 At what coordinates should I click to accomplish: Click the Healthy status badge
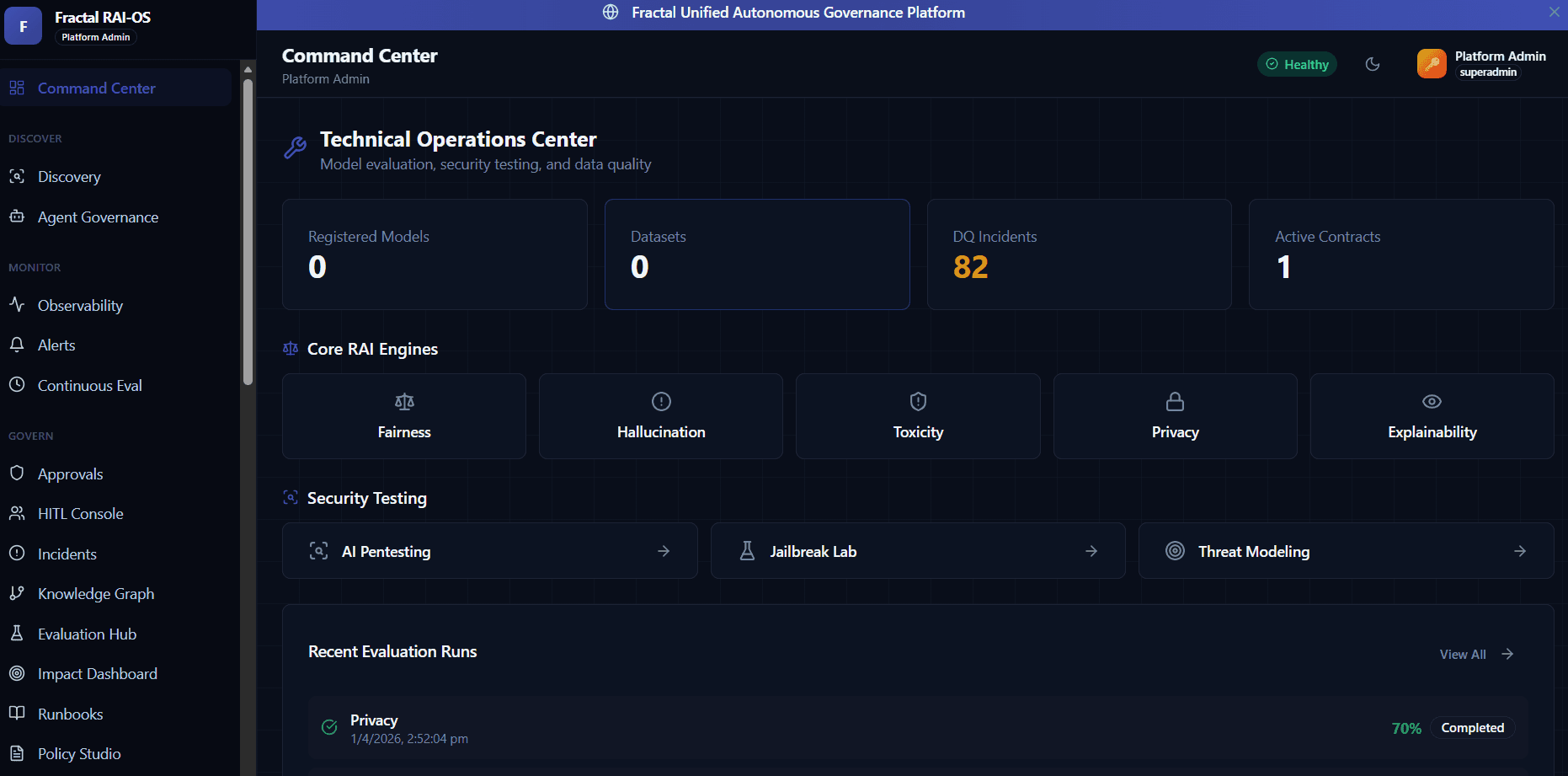click(1297, 64)
